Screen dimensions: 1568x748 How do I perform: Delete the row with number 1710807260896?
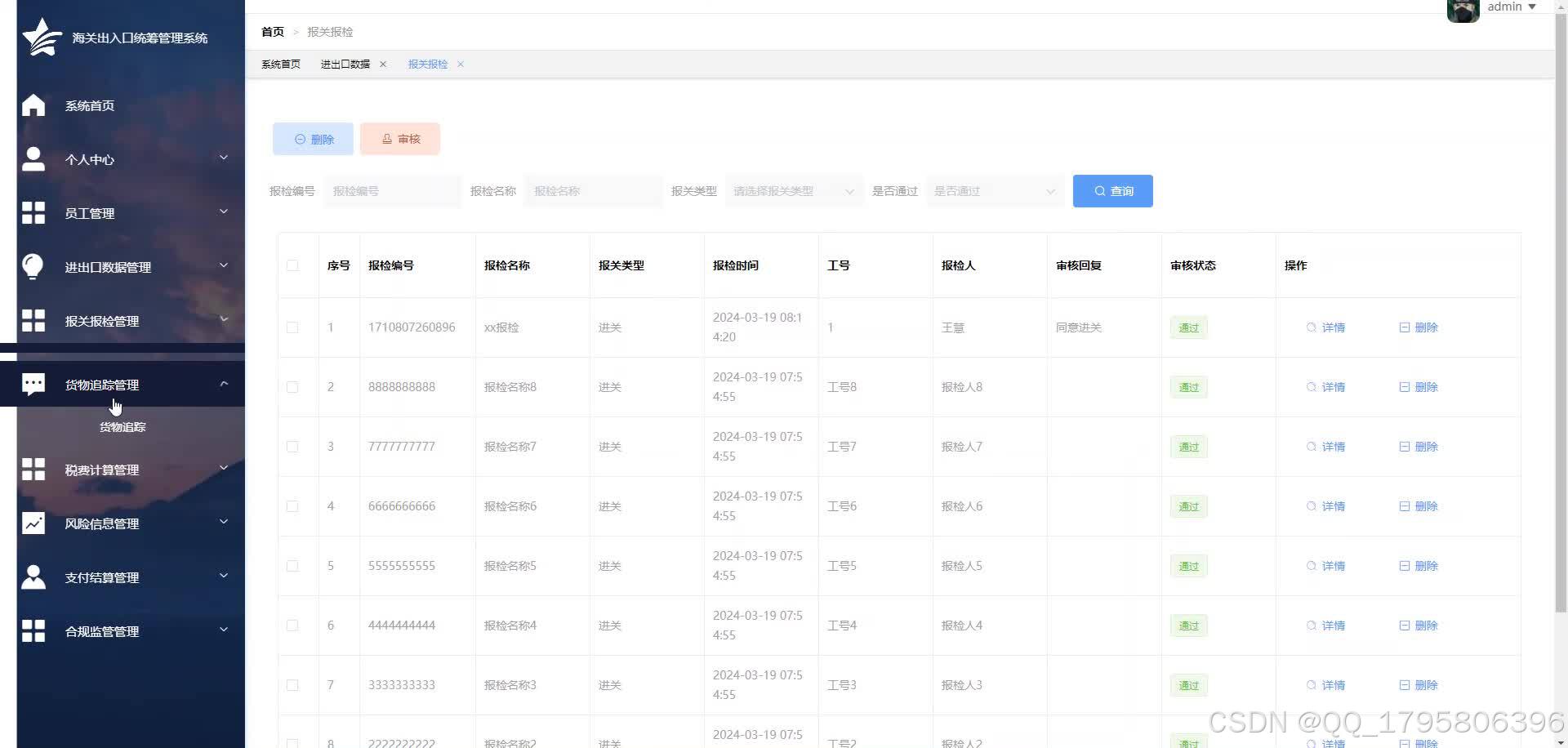[x=1419, y=327]
